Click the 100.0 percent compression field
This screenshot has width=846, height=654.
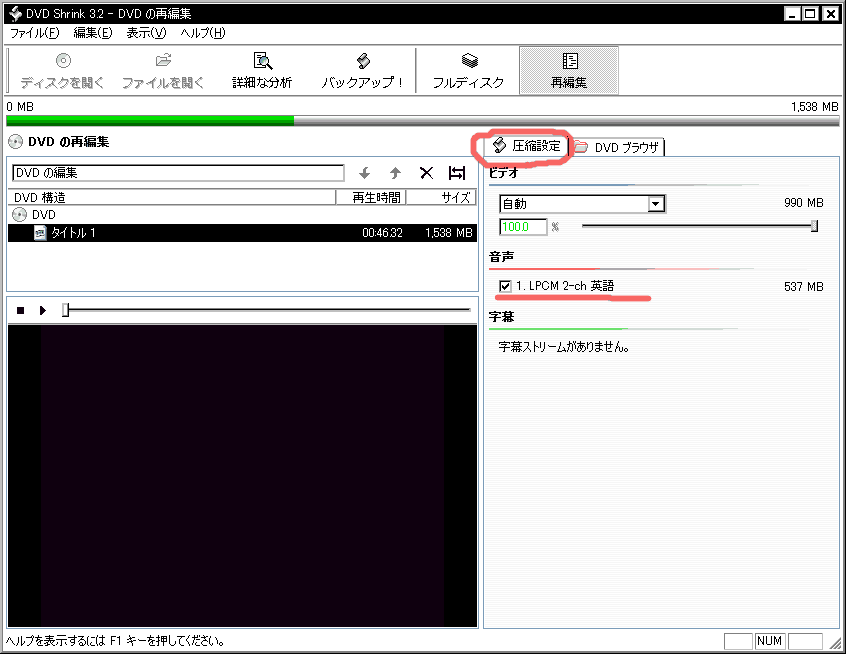[523, 227]
